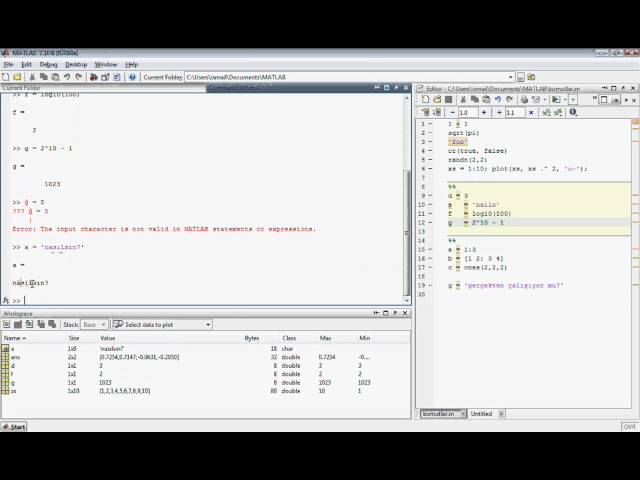640x480 pixels.
Task: Open Simulink from the main toolbar icon
Action: tap(93, 77)
